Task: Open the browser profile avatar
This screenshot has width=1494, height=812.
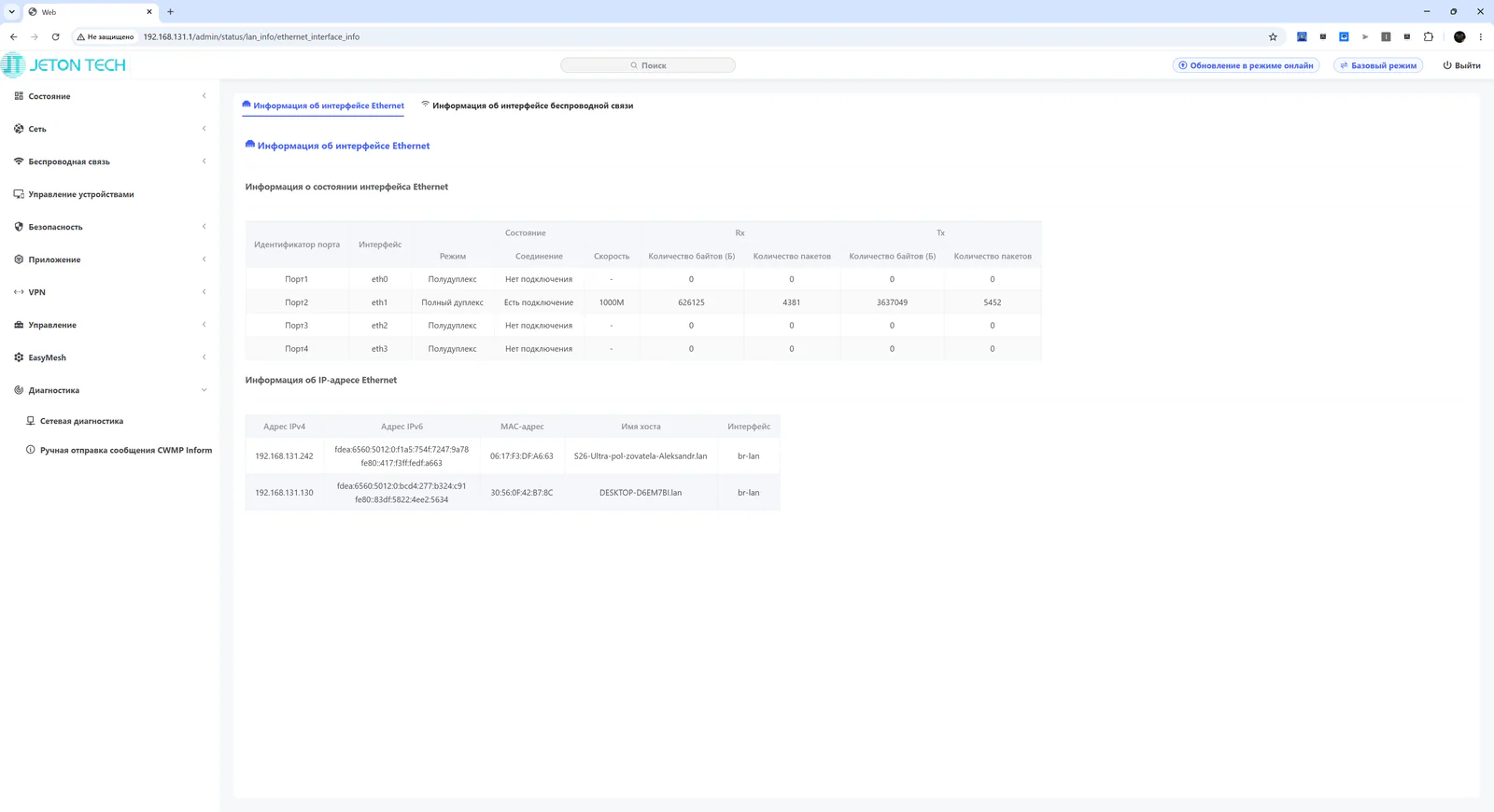Action: [x=1459, y=37]
